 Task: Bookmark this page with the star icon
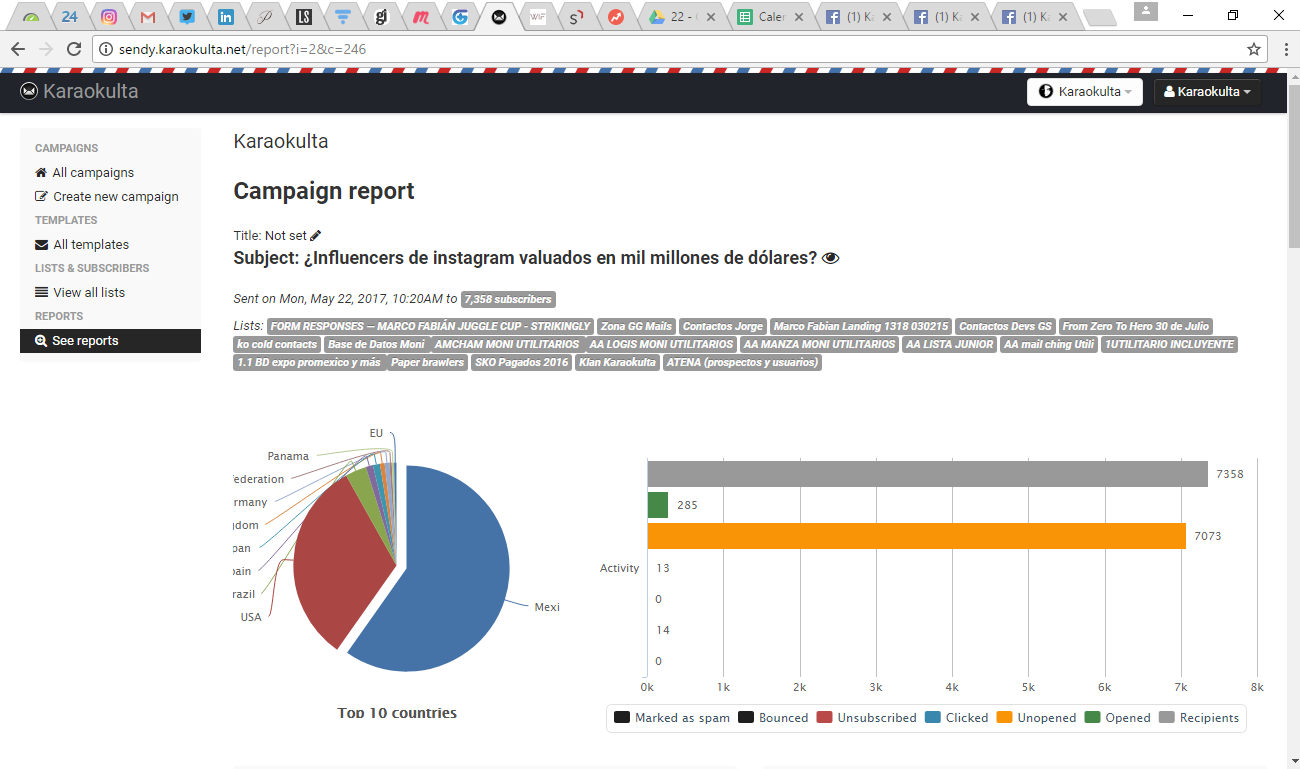tap(1253, 49)
